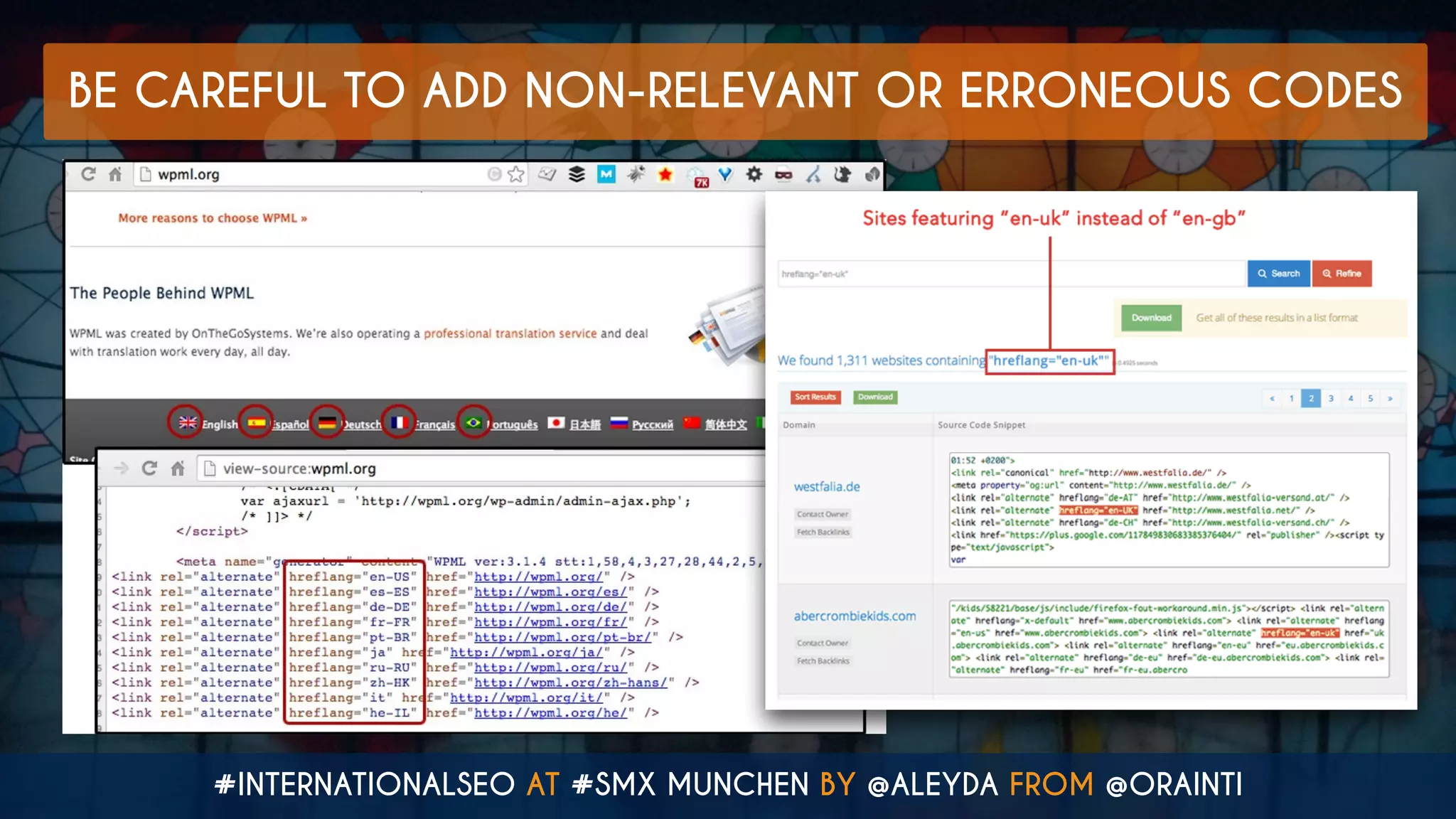Click the page-history icon beside the star
1456x819 pixels.
pos(494,174)
